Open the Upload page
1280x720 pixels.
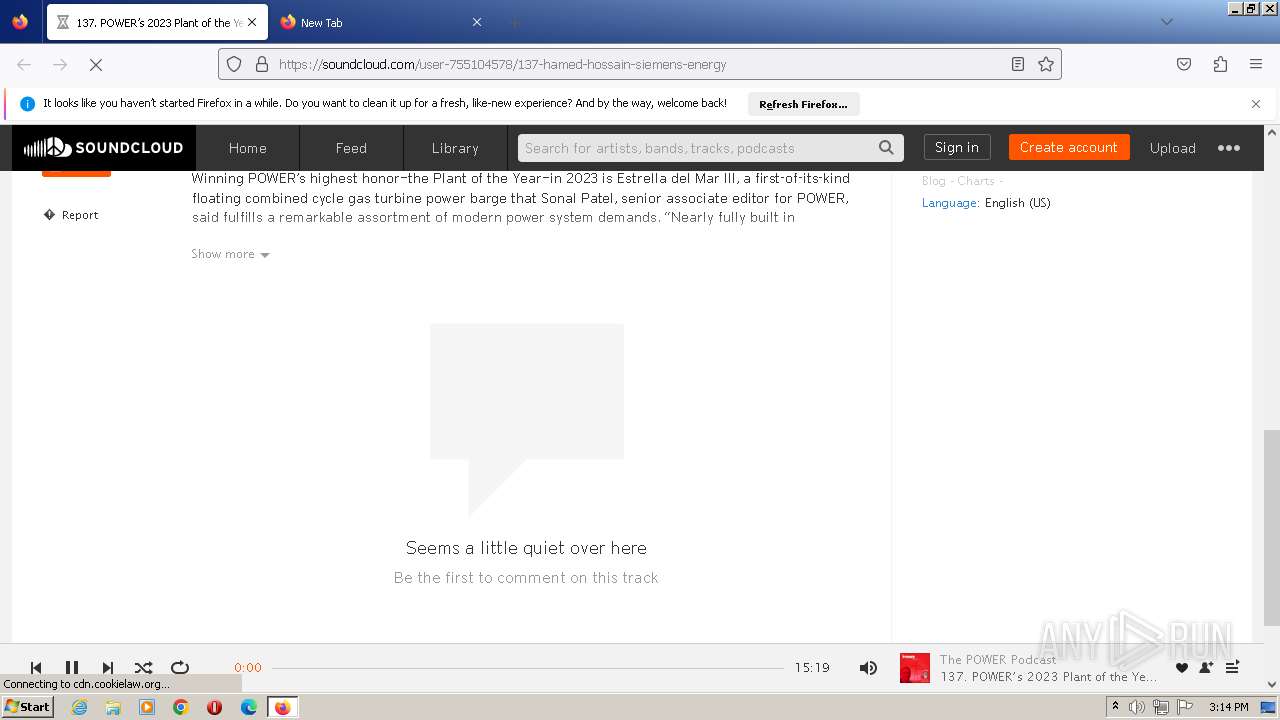click(x=1173, y=148)
